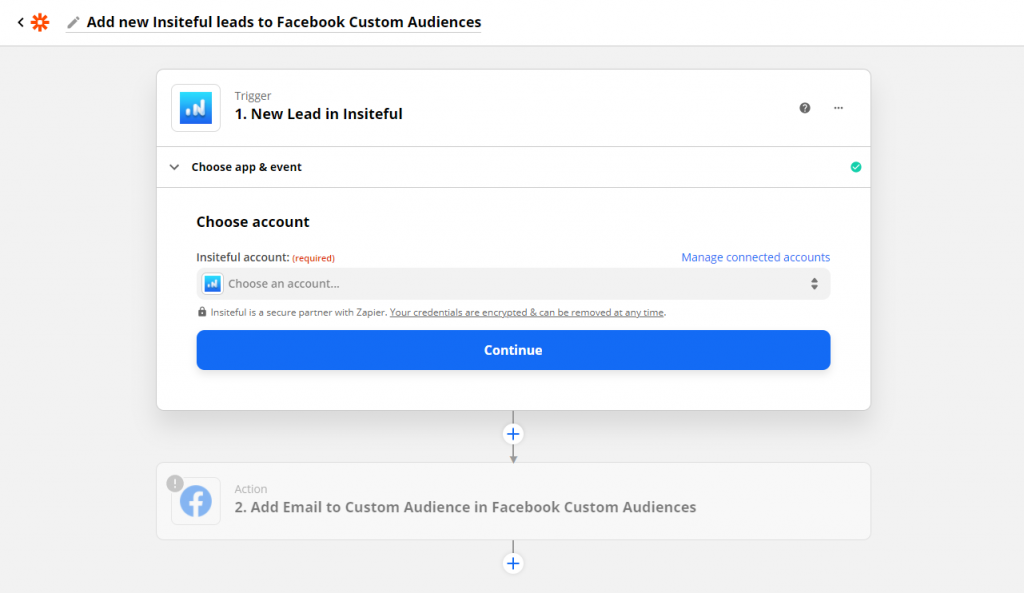Image resolution: width=1024 pixels, height=593 pixels.
Task: Edit Zap name with pencil icon
Action: pyautogui.click(x=73, y=23)
